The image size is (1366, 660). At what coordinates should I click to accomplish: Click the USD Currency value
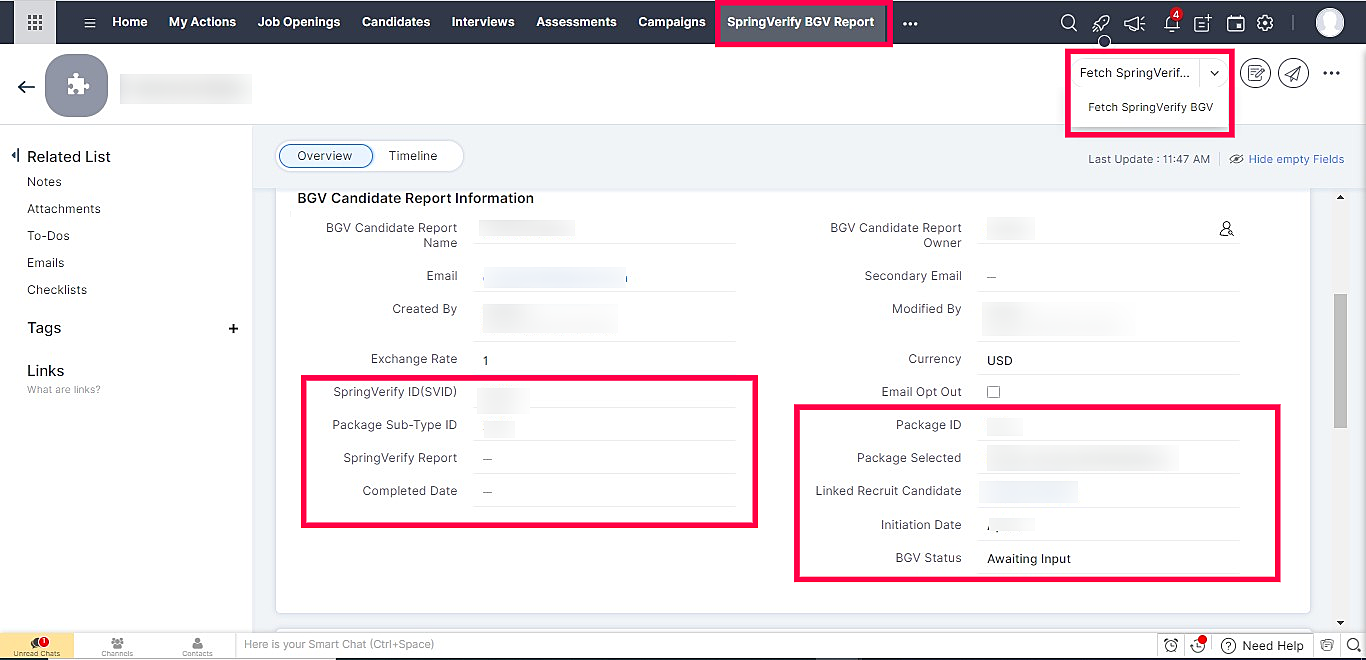1000,360
